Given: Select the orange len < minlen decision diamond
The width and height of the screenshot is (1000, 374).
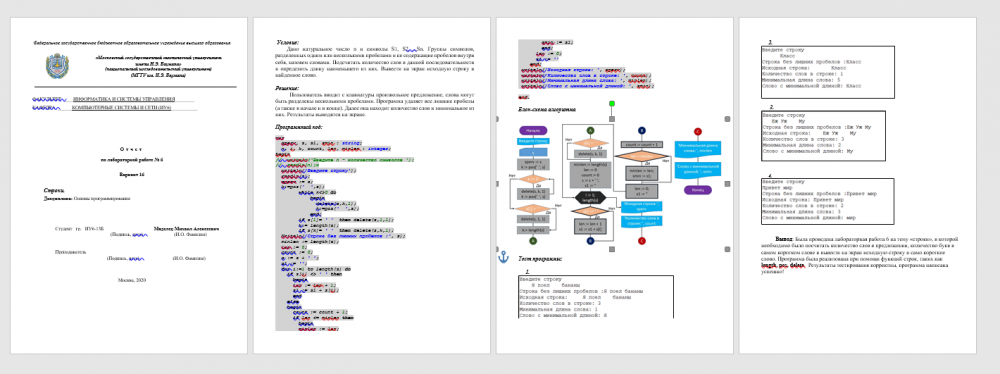Looking at the screenshot, I should (642, 156).
